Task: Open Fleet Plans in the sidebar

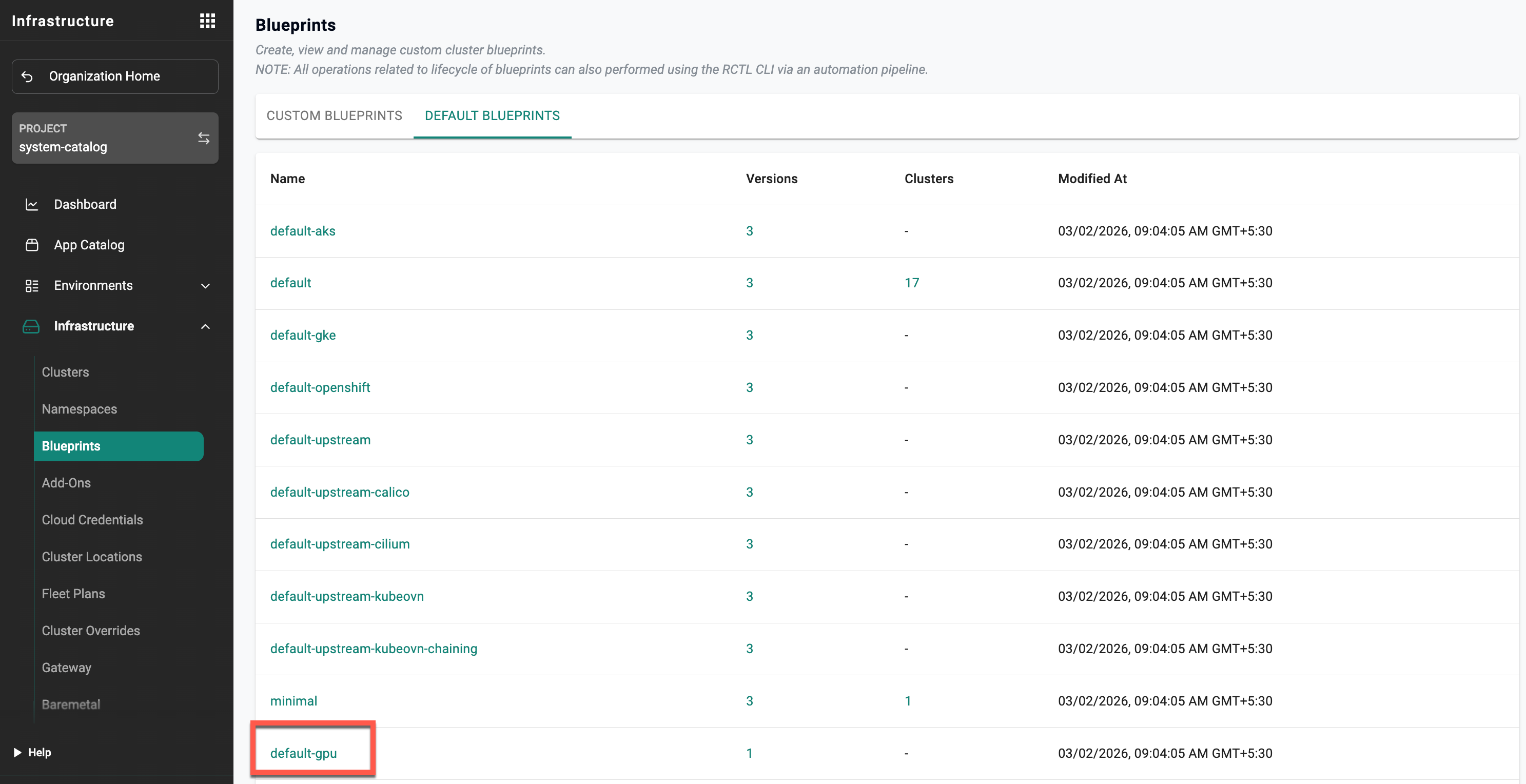Action: click(73, 593)
